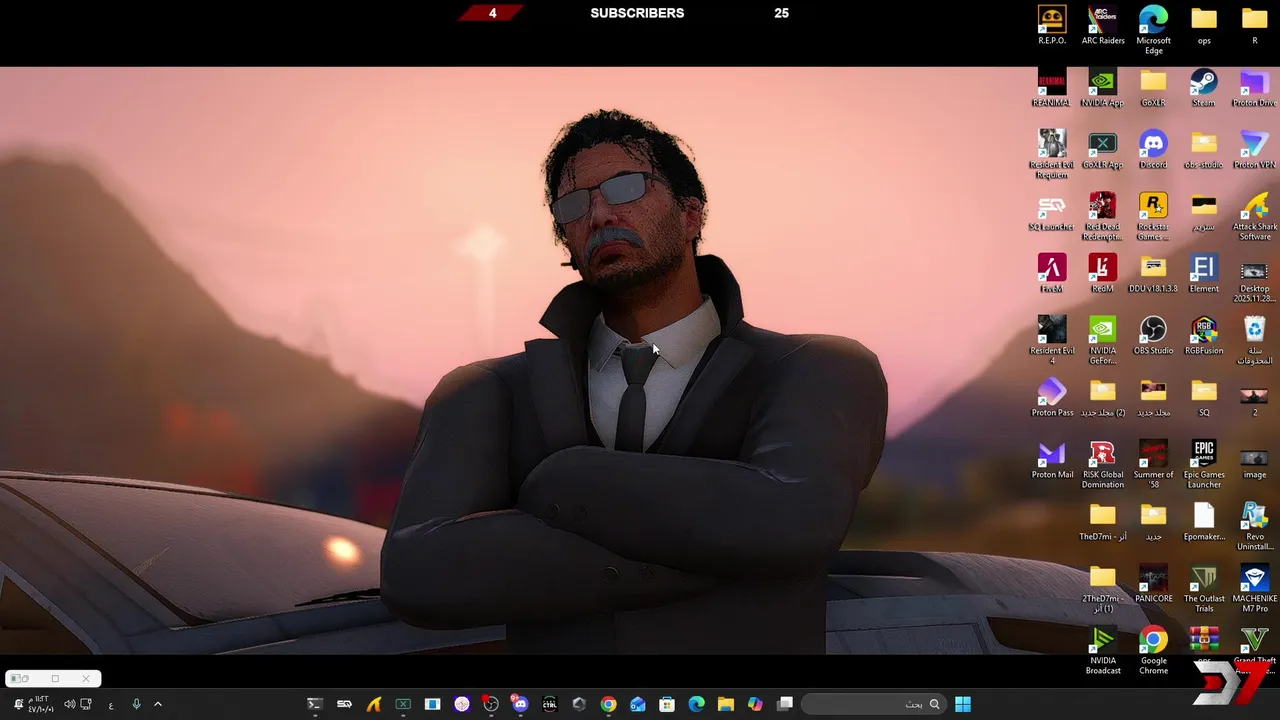
Task: Open the R.E.P.O. game shortcut
Action: (x=1052, y=25)
